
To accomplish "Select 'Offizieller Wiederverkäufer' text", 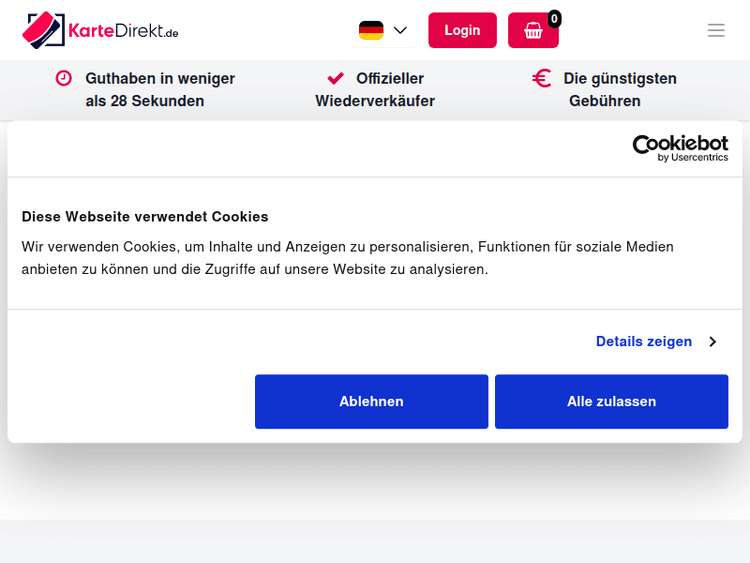I will coord(377,89).
